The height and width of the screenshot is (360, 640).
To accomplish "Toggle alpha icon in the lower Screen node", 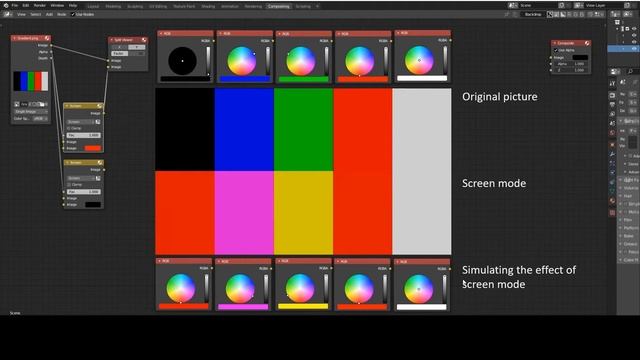I will click(x=98, y=178).
